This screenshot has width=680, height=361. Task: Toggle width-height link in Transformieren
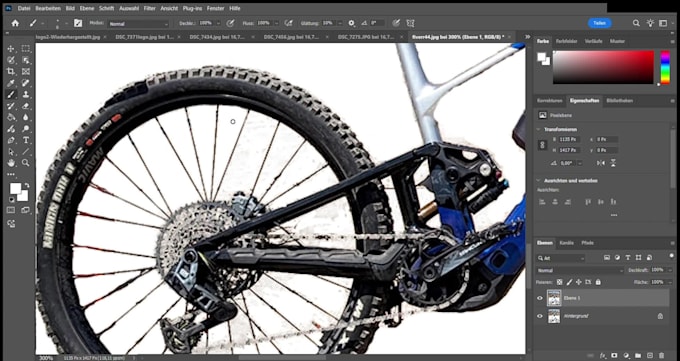click(x=543, y=145)
